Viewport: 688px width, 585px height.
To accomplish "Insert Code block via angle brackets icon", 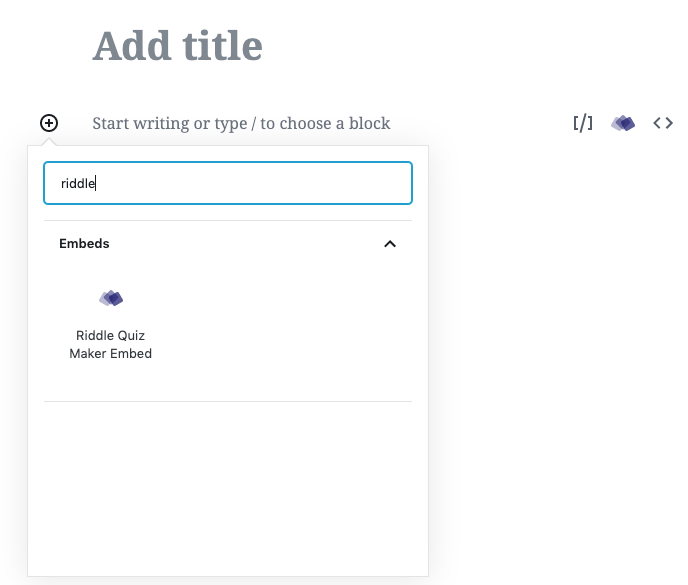I will coord(662,123).
